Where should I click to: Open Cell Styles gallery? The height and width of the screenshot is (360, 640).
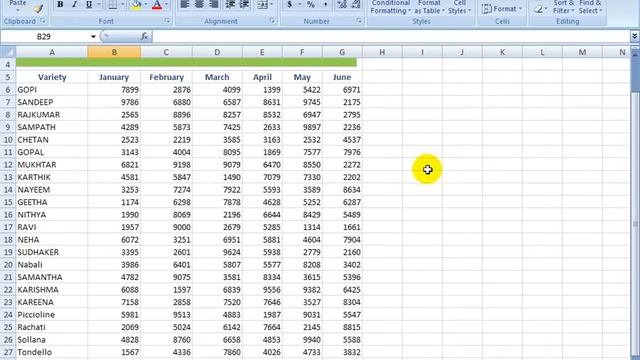(460, 7)
